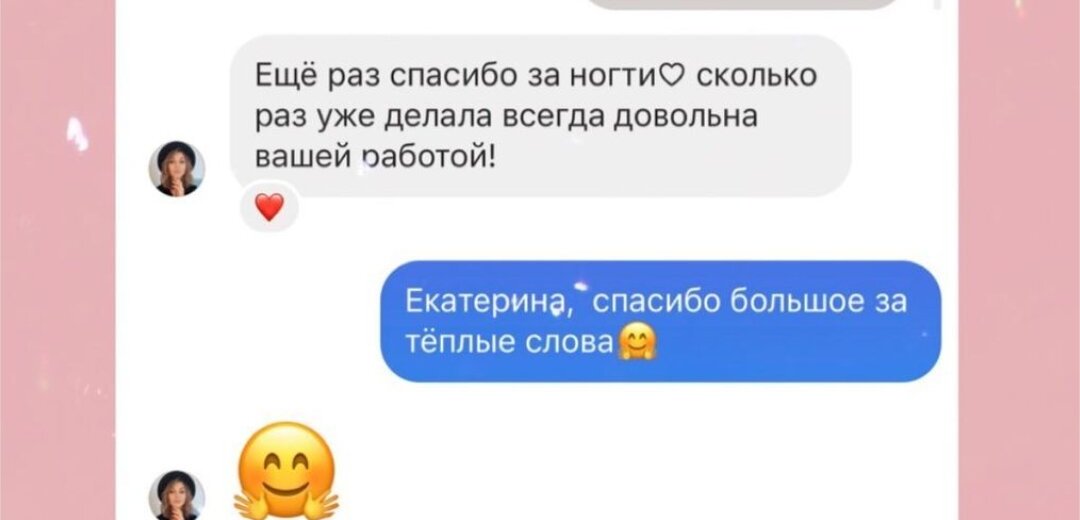Click the text "вашей работой!"
The width and height of the screenshot is (1080, 520).
point(375,158)
